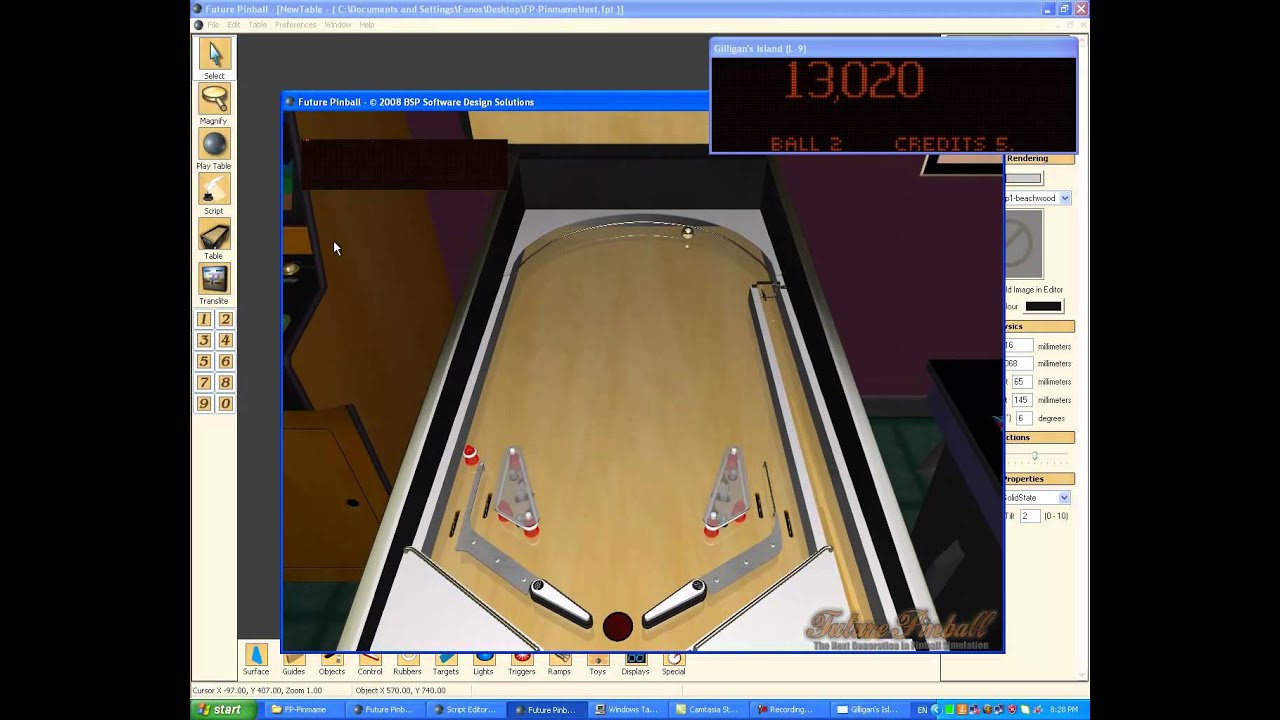Switch to Gilligan's Island taskbar item
Viewport: 1280px width, 720px height.
[869, 710]
